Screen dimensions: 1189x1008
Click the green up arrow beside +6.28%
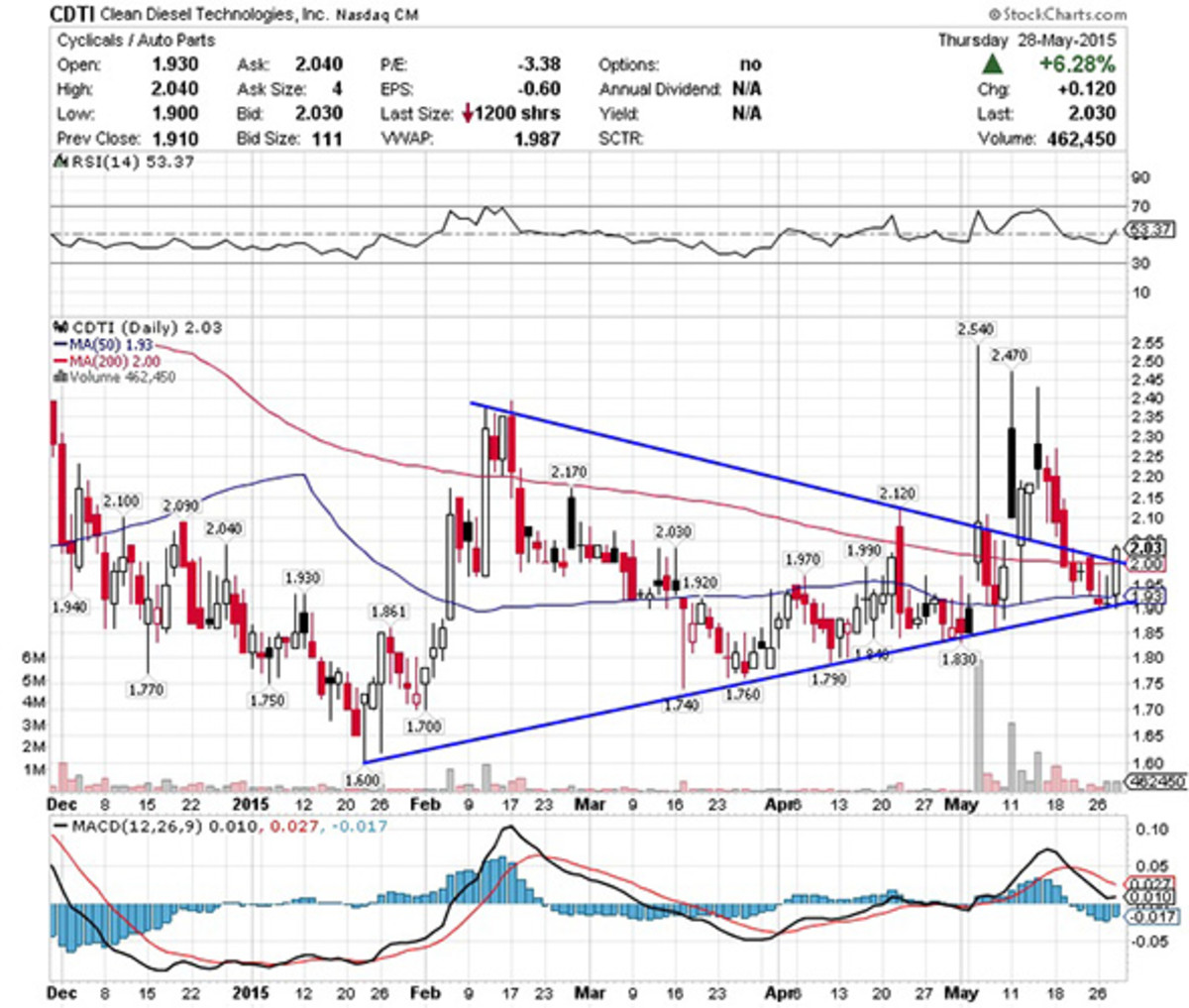992,64
